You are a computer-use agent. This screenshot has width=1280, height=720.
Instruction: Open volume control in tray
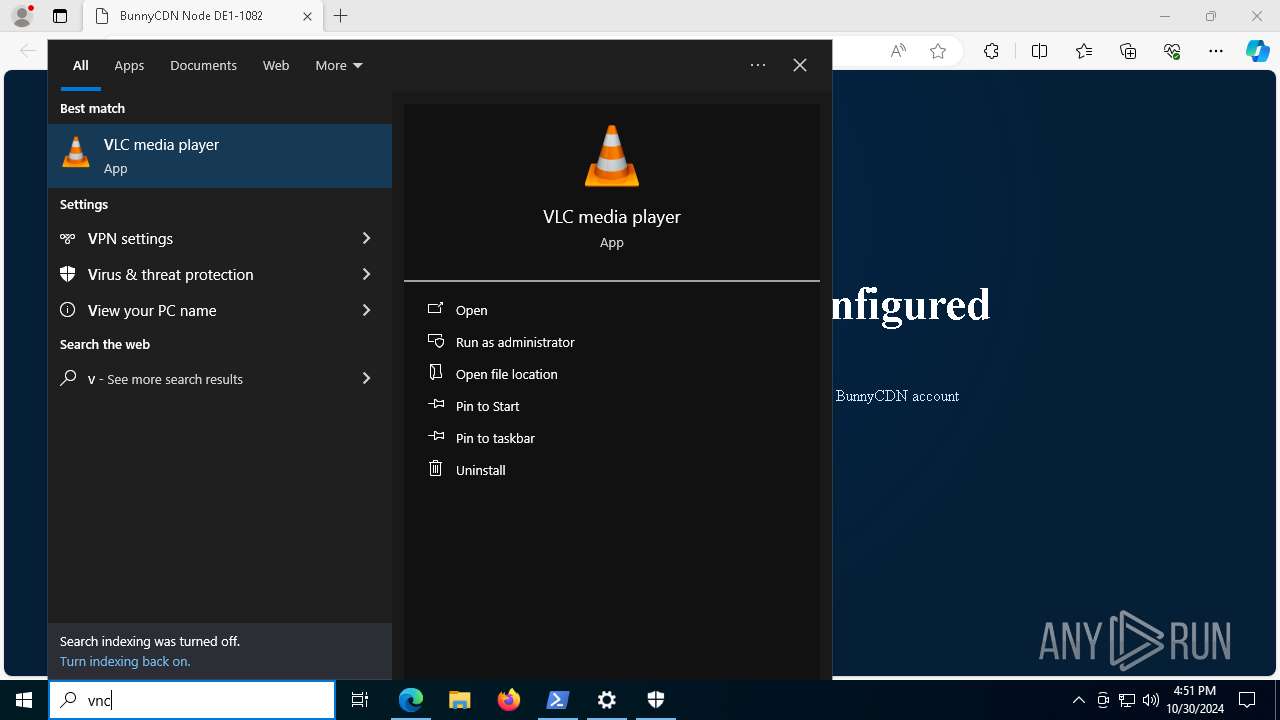tap(1150, 700)
